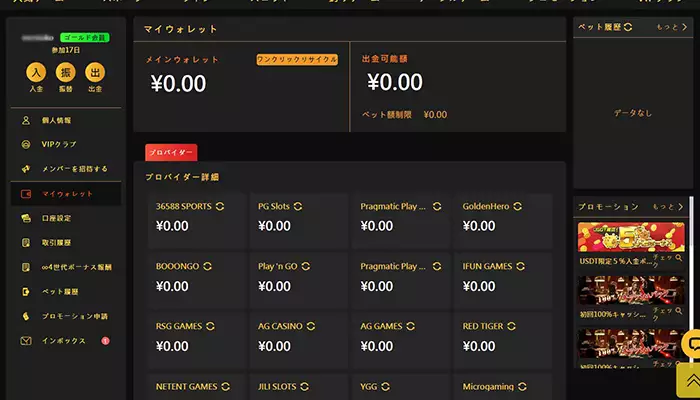Refresh the 36588 SPORTS balance

(219, 206)
